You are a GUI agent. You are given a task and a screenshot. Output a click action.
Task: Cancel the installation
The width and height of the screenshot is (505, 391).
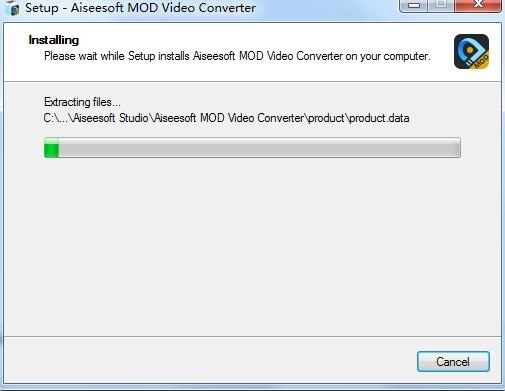[453, 362]
